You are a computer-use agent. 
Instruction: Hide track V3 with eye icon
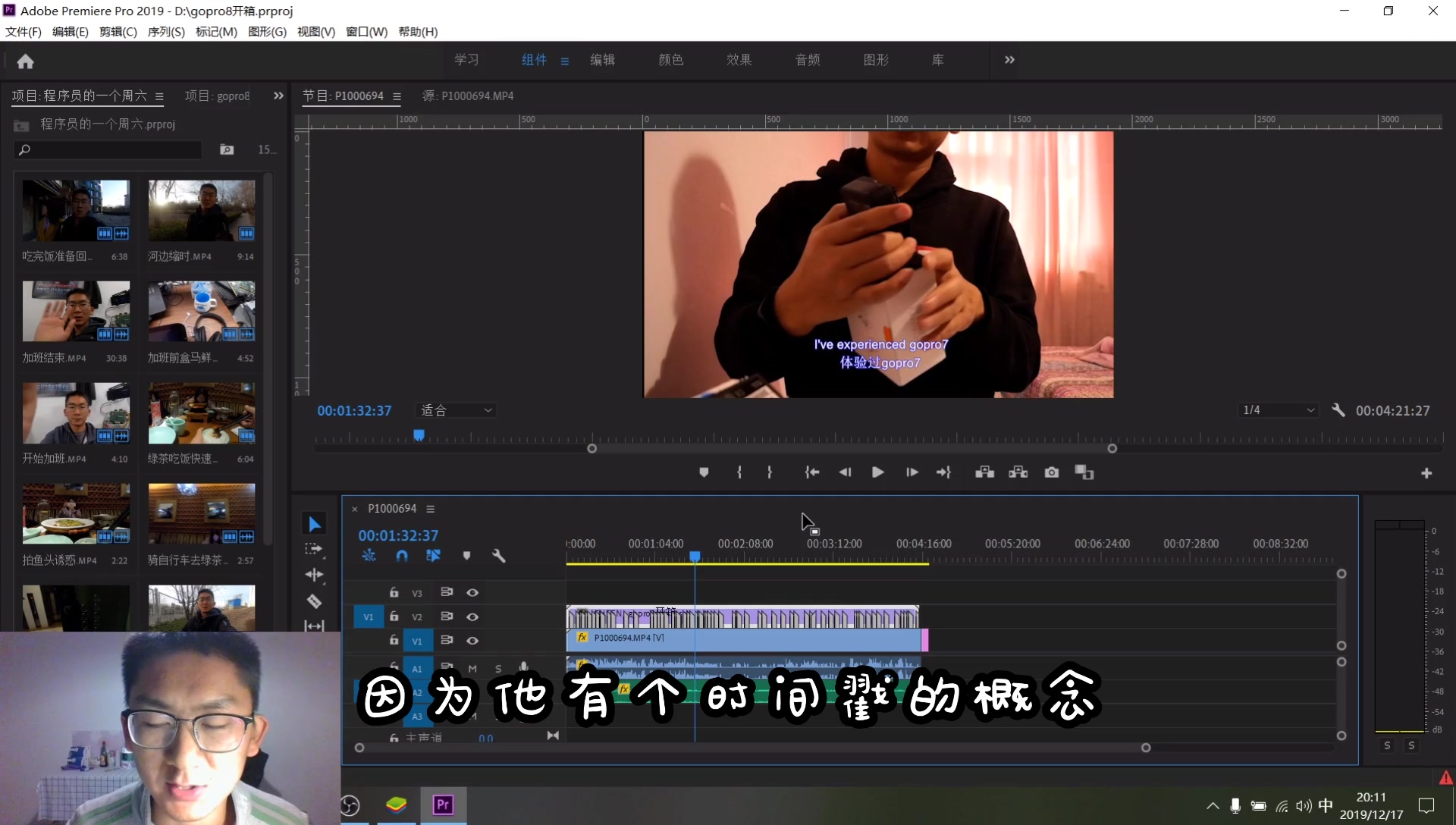[472, 592]
